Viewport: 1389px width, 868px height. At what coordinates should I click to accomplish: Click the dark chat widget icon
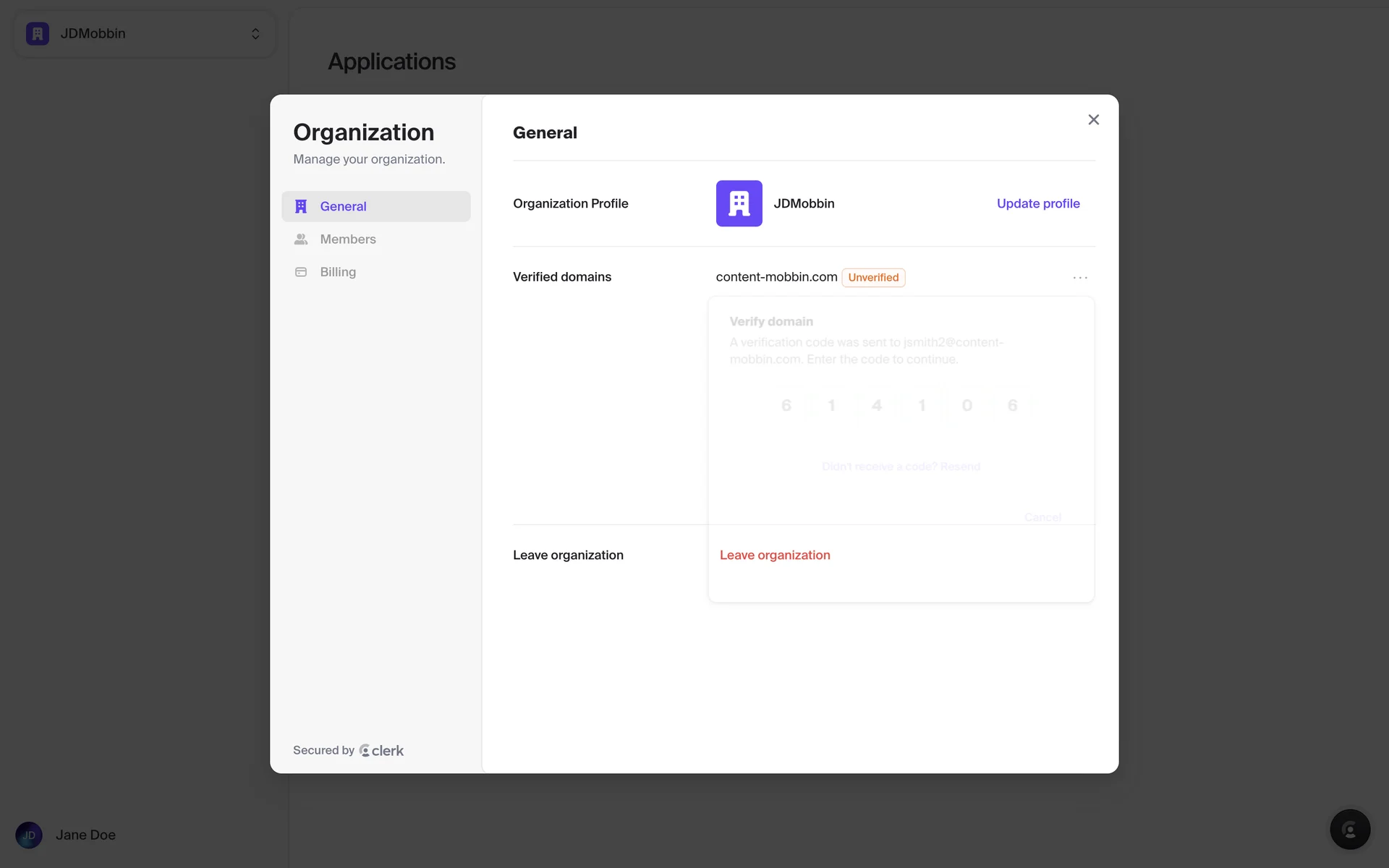(1349, 829)
